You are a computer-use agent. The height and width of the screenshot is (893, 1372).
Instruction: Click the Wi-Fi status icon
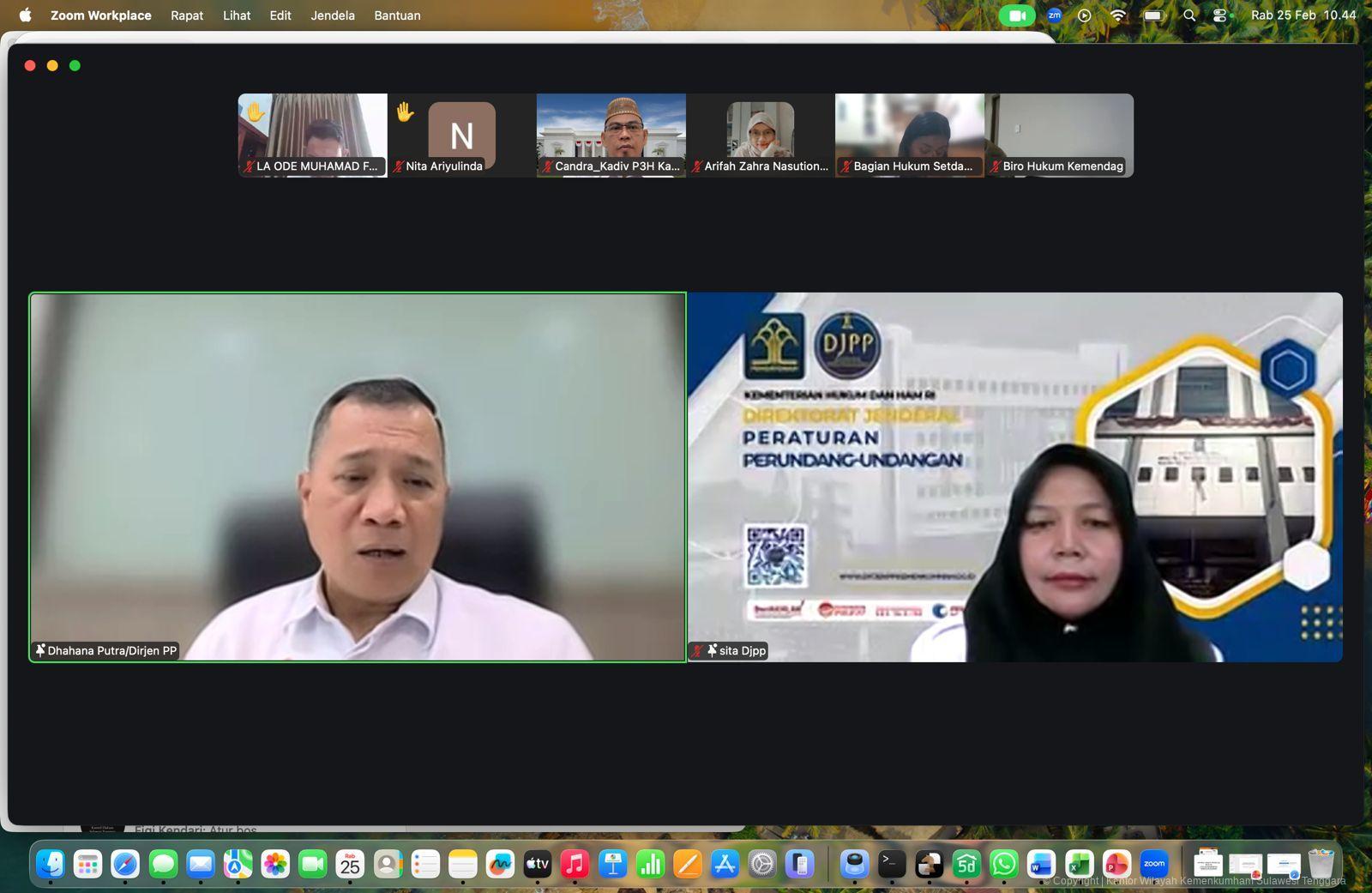[x=1118, y=15]
